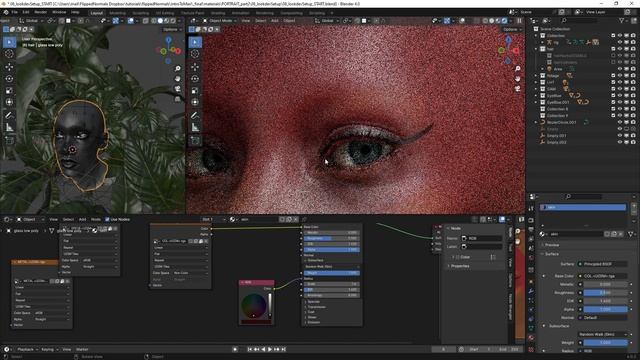This screenshot has height=360, width=640.
Task: Open the Options dropdown in left viewport
Action: pos(171,29)
